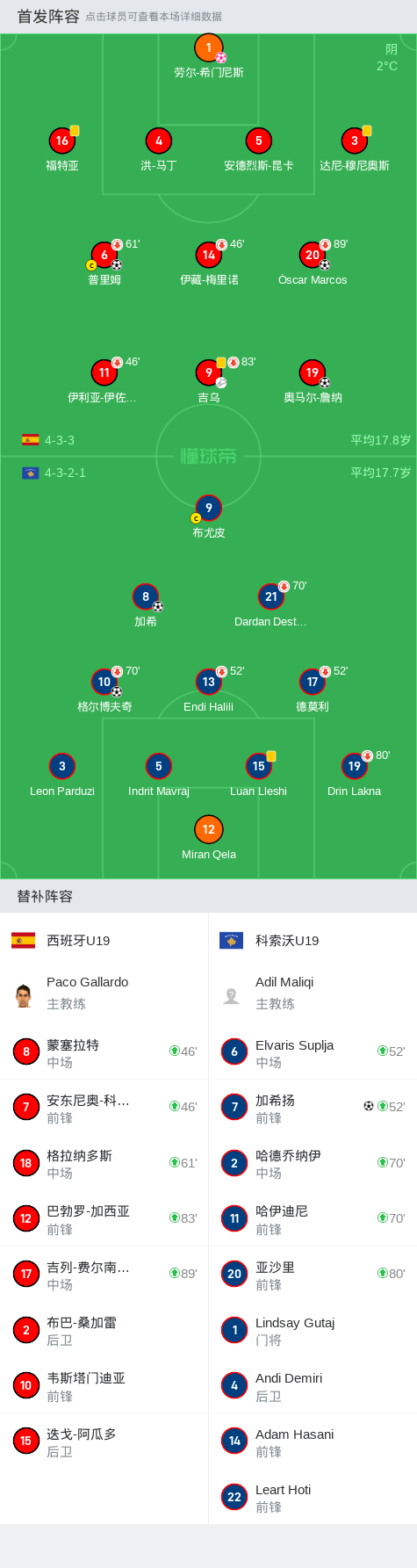
Task: Click the Kosovo flag beside 4-3-2-1
Action: coord(31,473)
